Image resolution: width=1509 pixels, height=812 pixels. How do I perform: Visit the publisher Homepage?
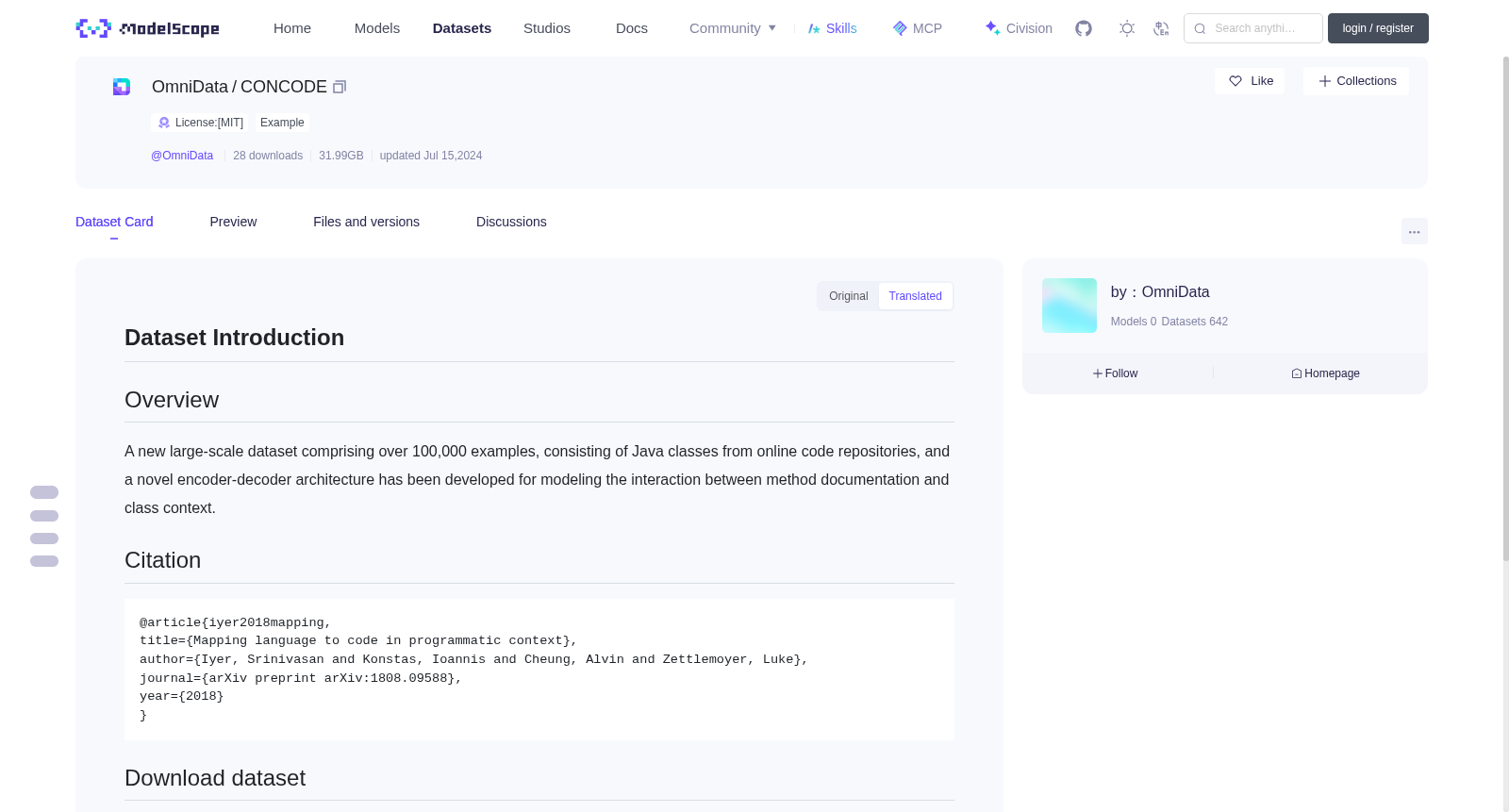[1325, 373]
